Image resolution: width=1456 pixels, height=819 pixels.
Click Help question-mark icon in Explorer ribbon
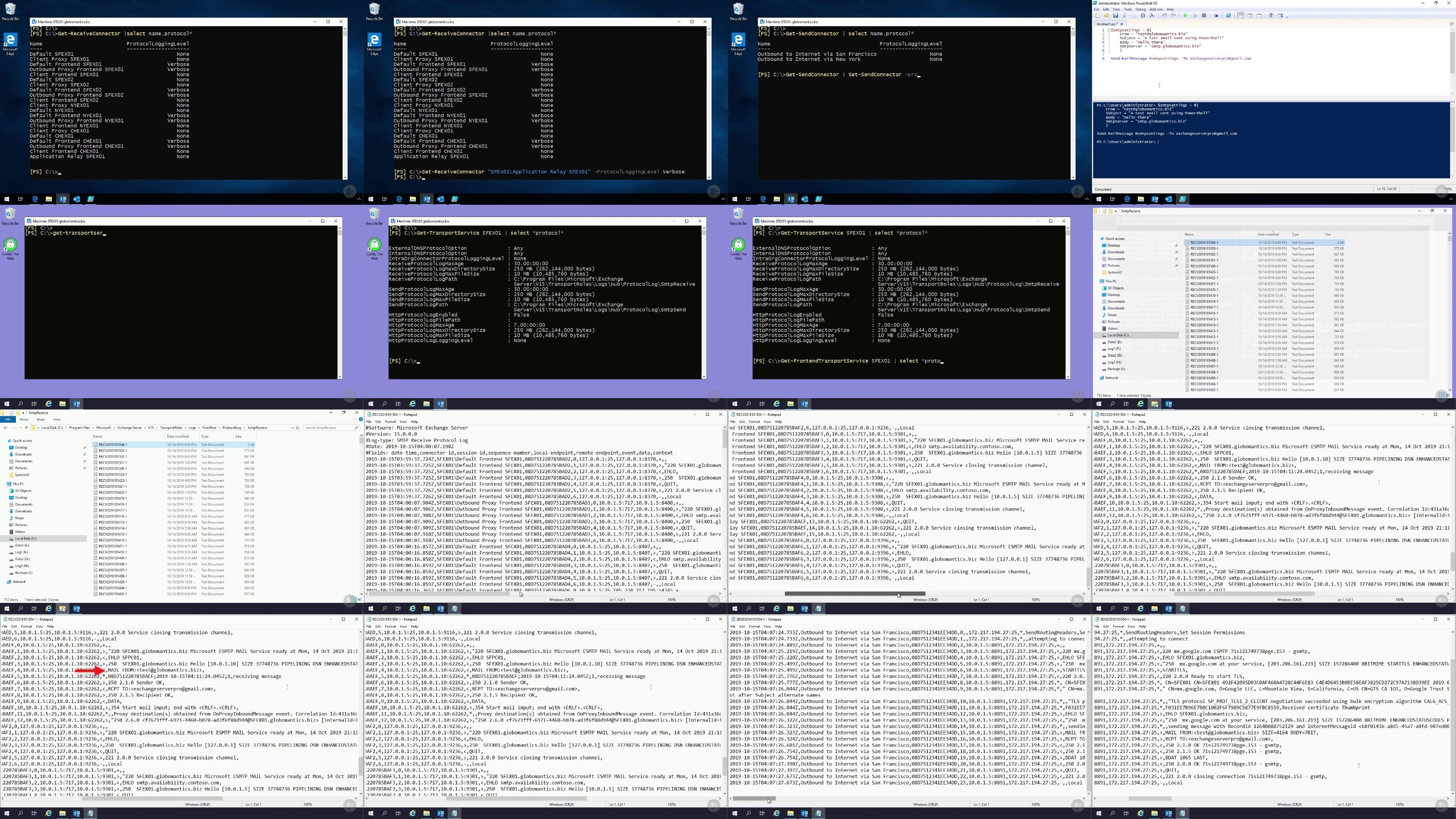click(x=361, y=420)
